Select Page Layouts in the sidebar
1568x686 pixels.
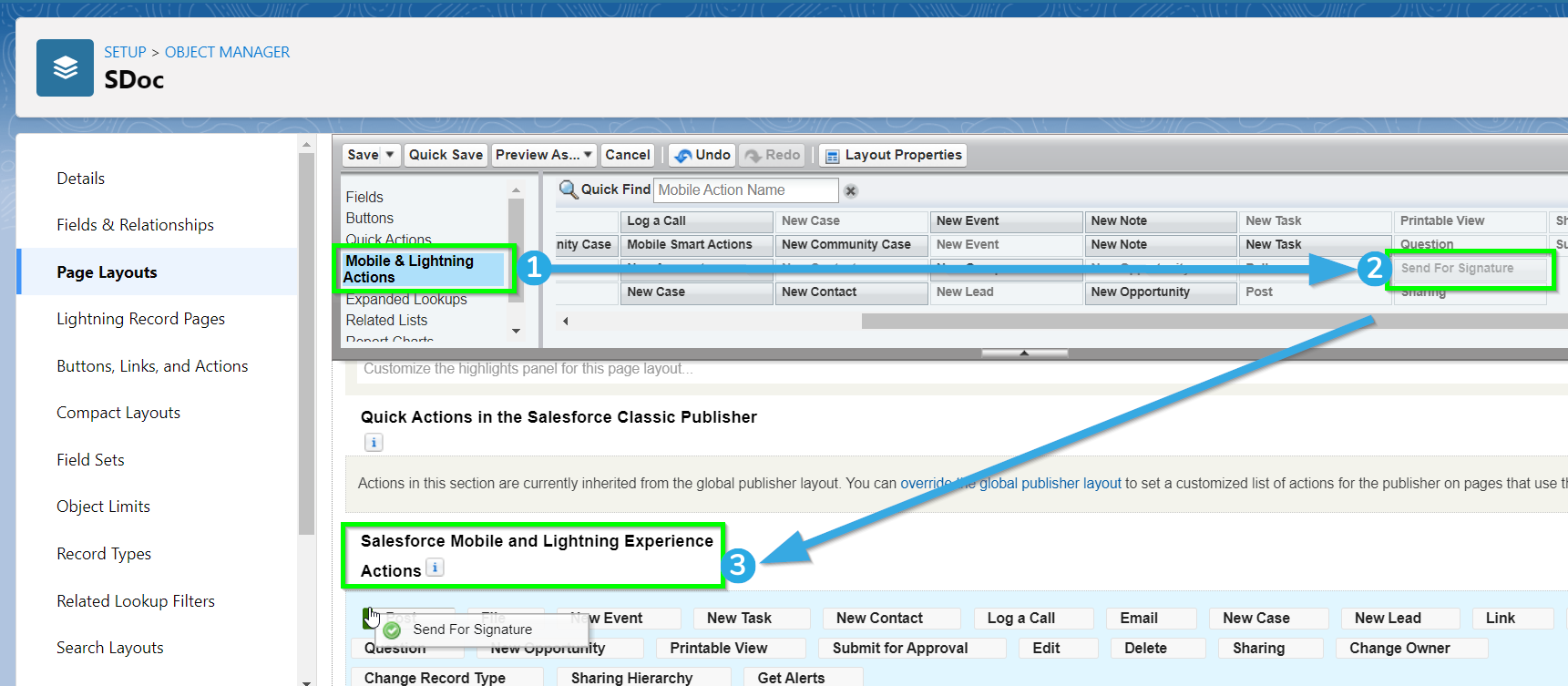[x=107, y=272]
